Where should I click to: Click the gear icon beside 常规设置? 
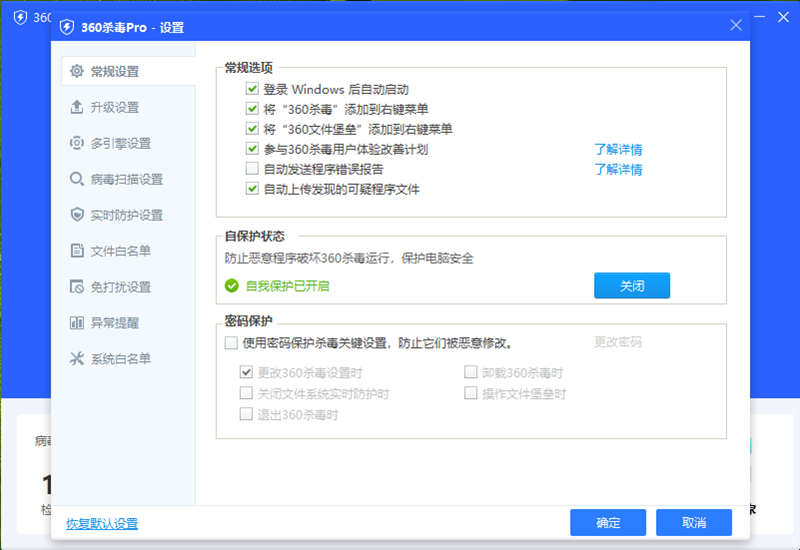[x=76, y=72]
